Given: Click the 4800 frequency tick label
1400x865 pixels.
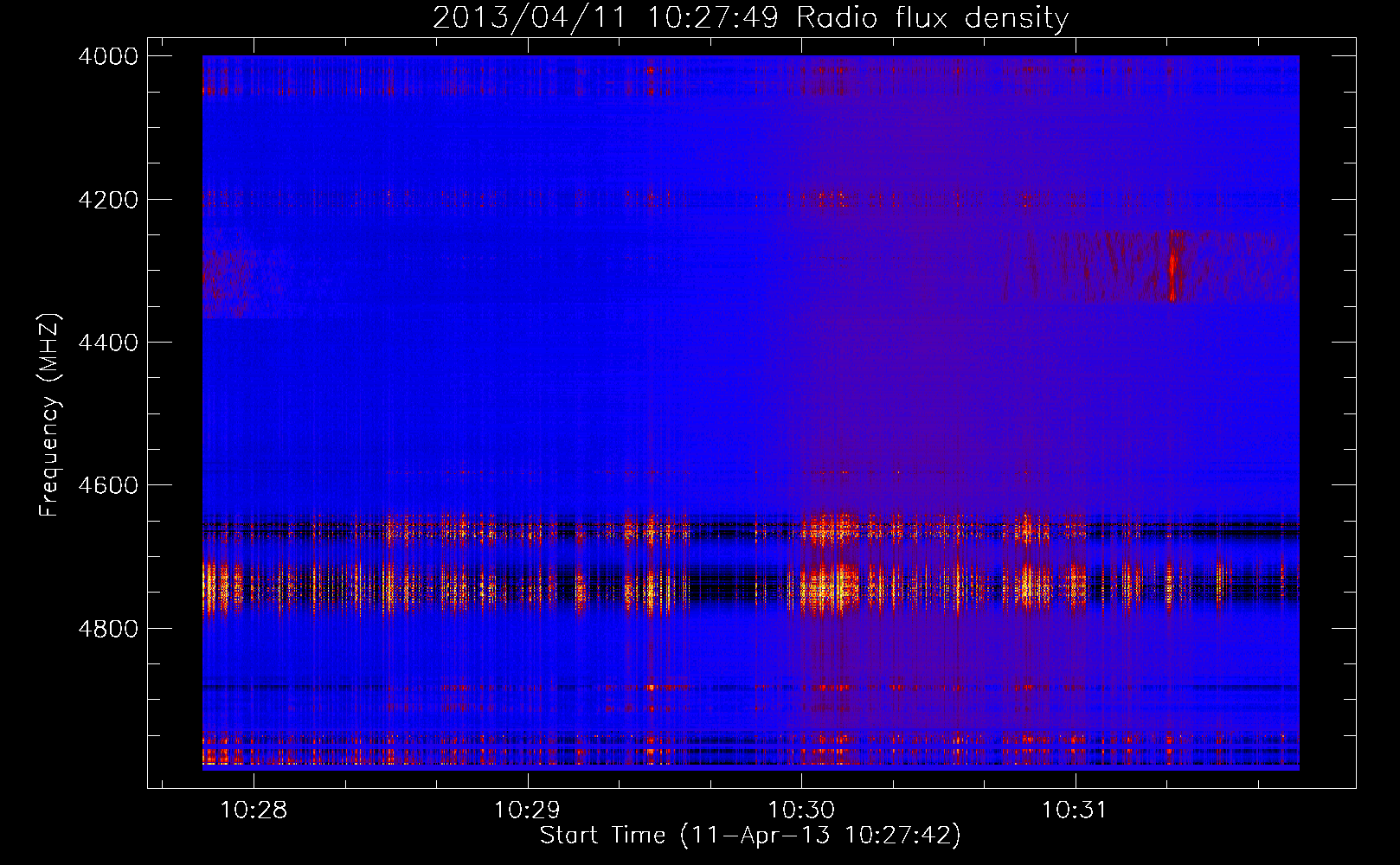Looking at the screenshot, I should [x=108, y=628].
